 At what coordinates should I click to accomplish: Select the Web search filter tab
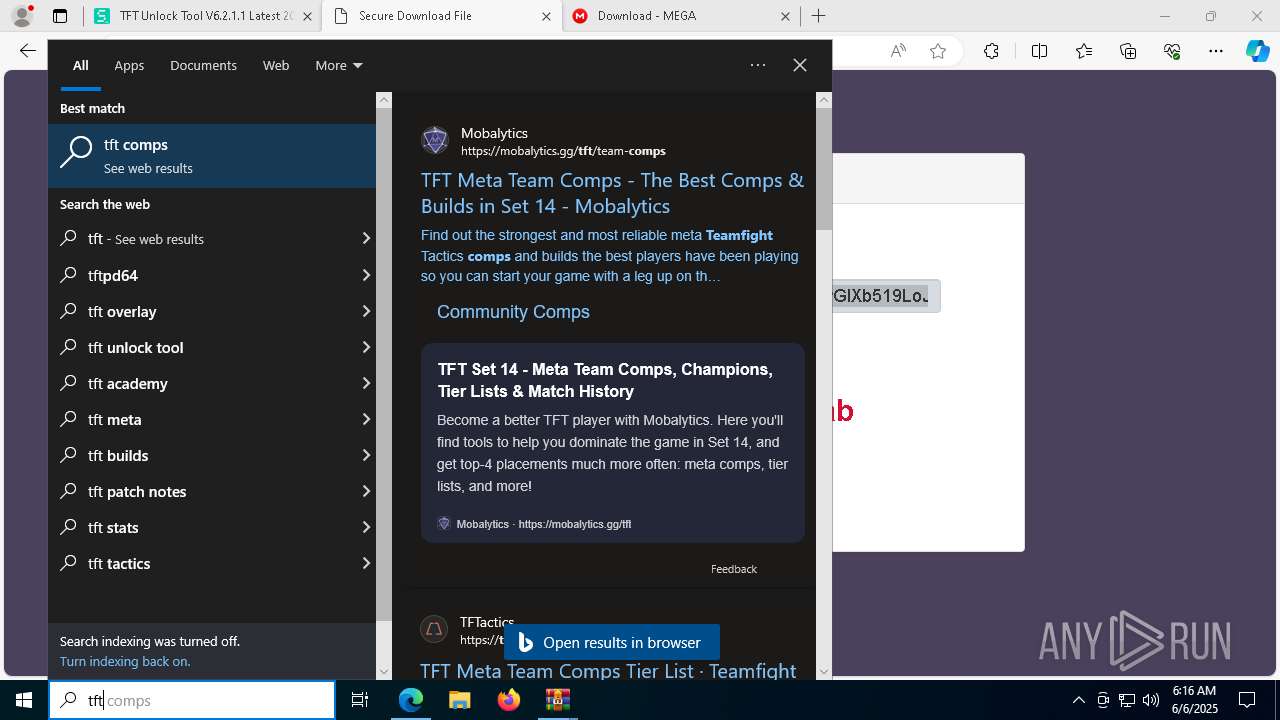tap(276, 65)
